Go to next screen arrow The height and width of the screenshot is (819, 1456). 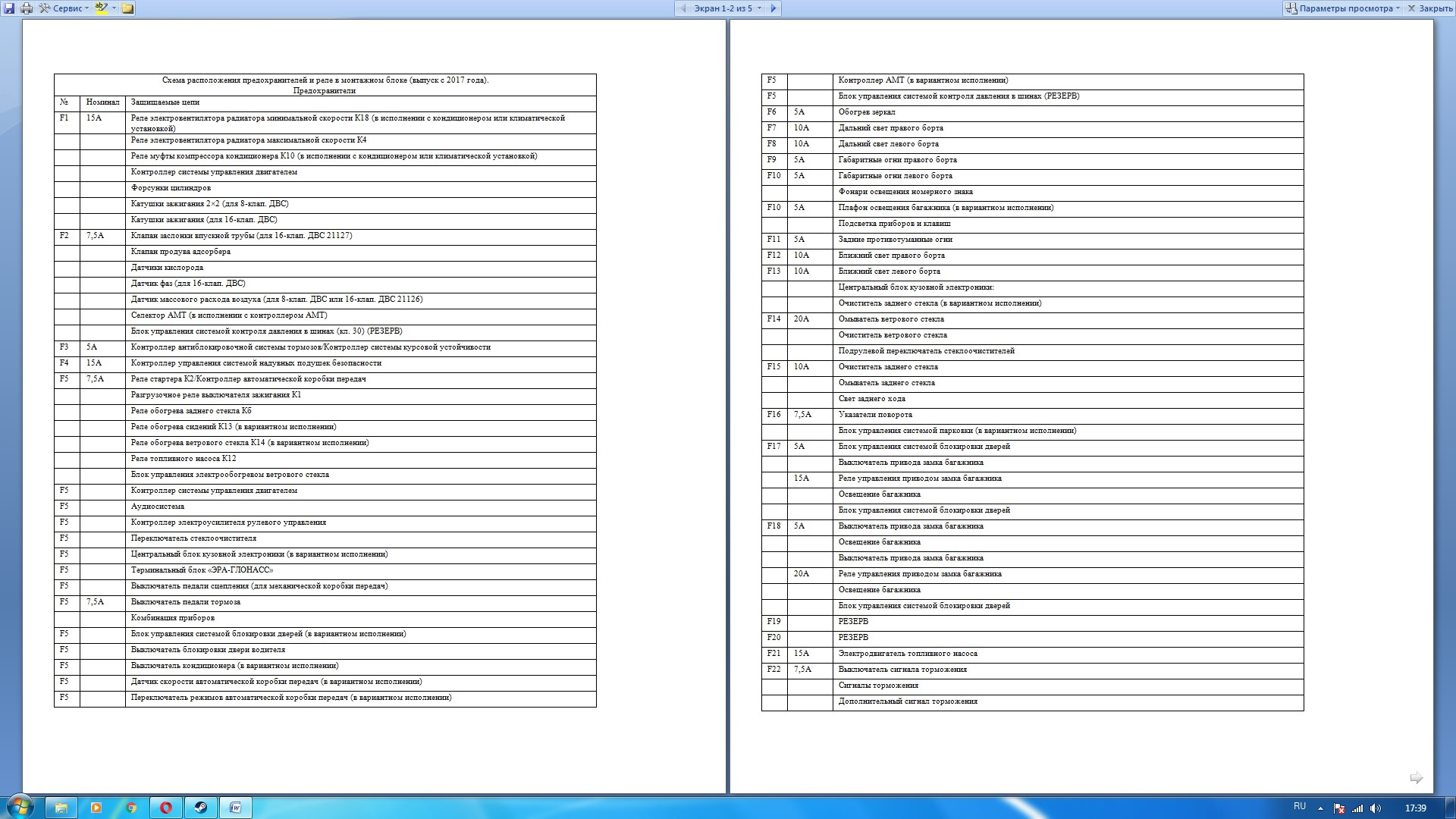[773, 8]
